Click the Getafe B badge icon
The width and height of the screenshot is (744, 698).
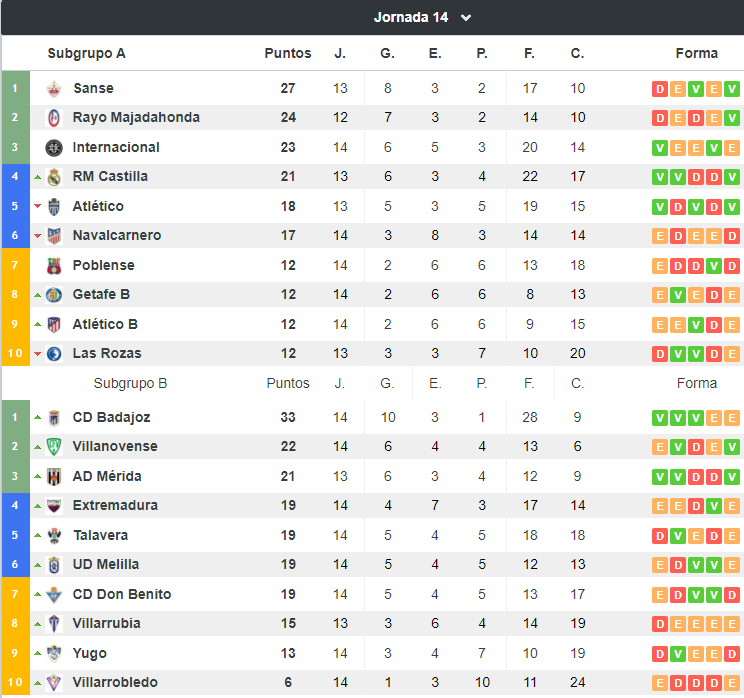(54, 295)
